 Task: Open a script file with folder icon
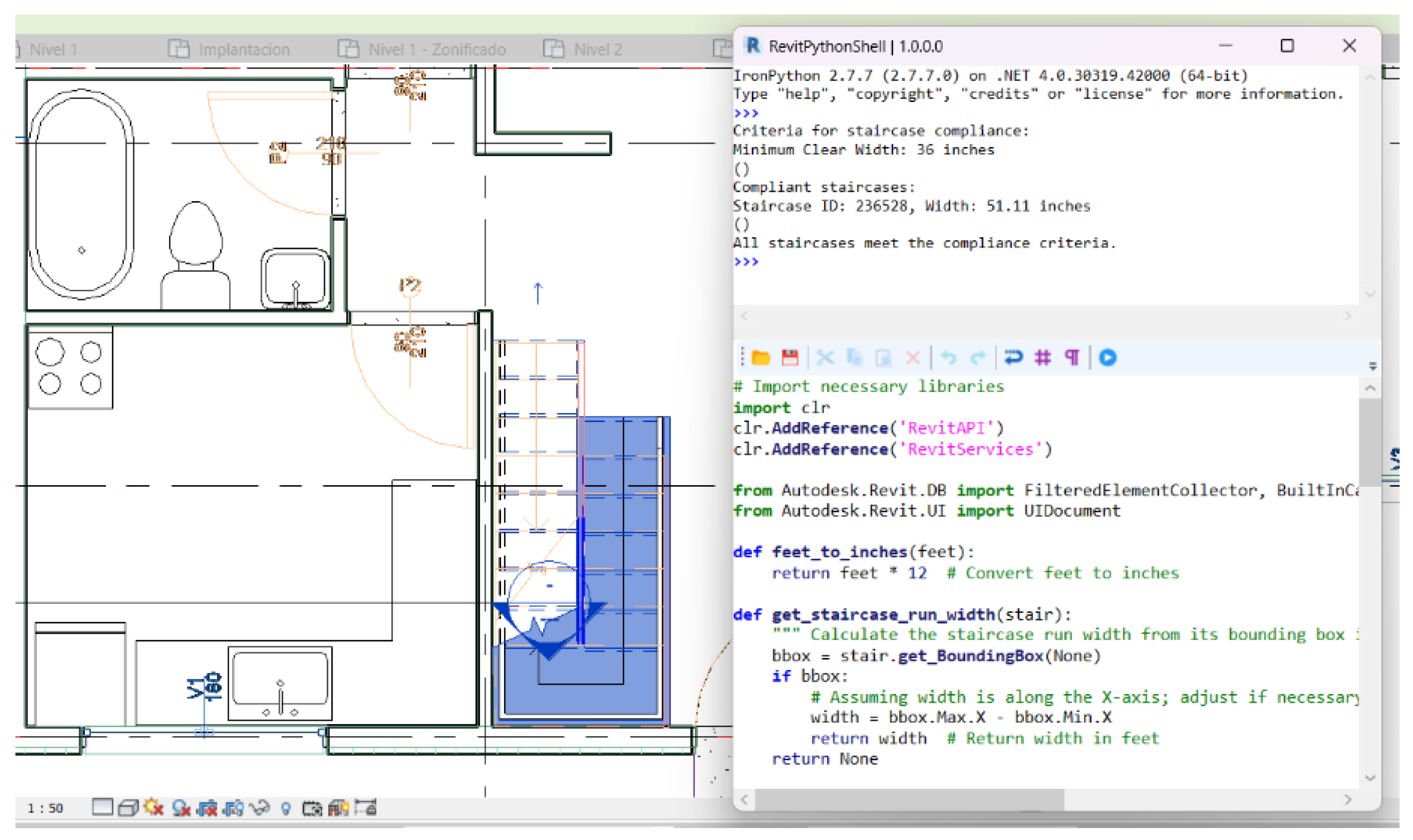tap(760, 358)
